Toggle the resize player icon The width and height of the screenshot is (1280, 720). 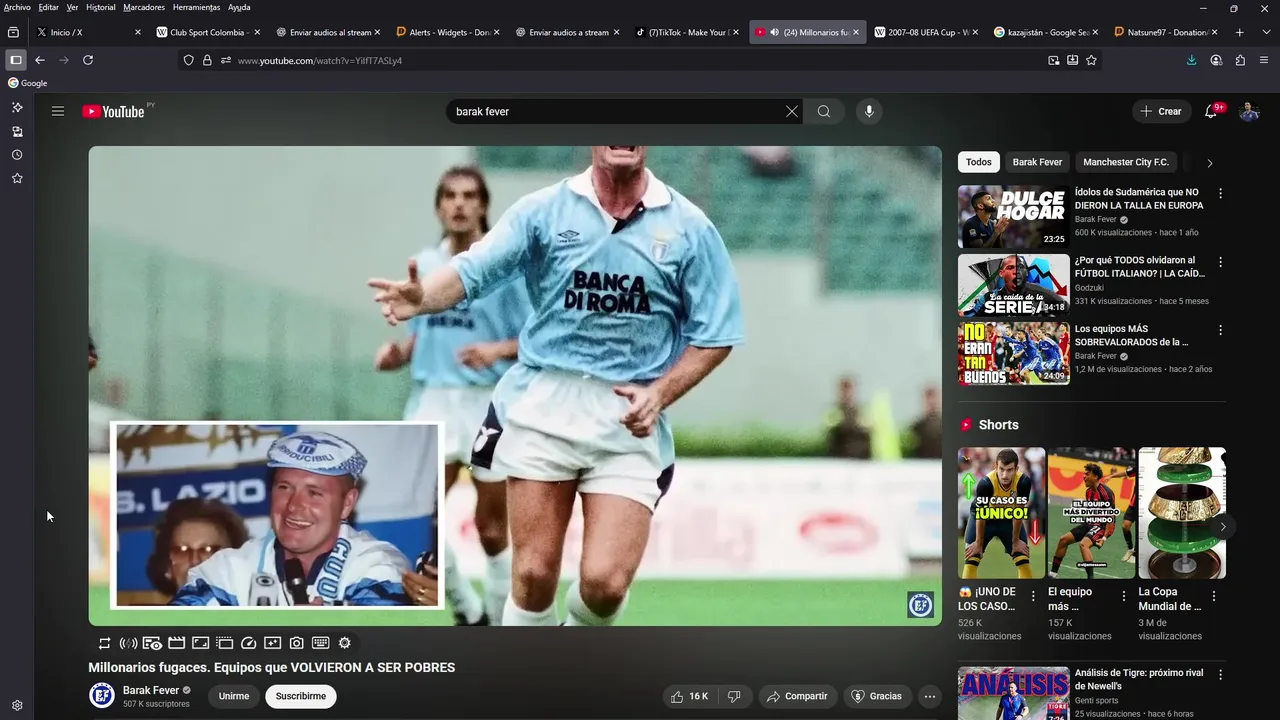[x=200, y=643]
